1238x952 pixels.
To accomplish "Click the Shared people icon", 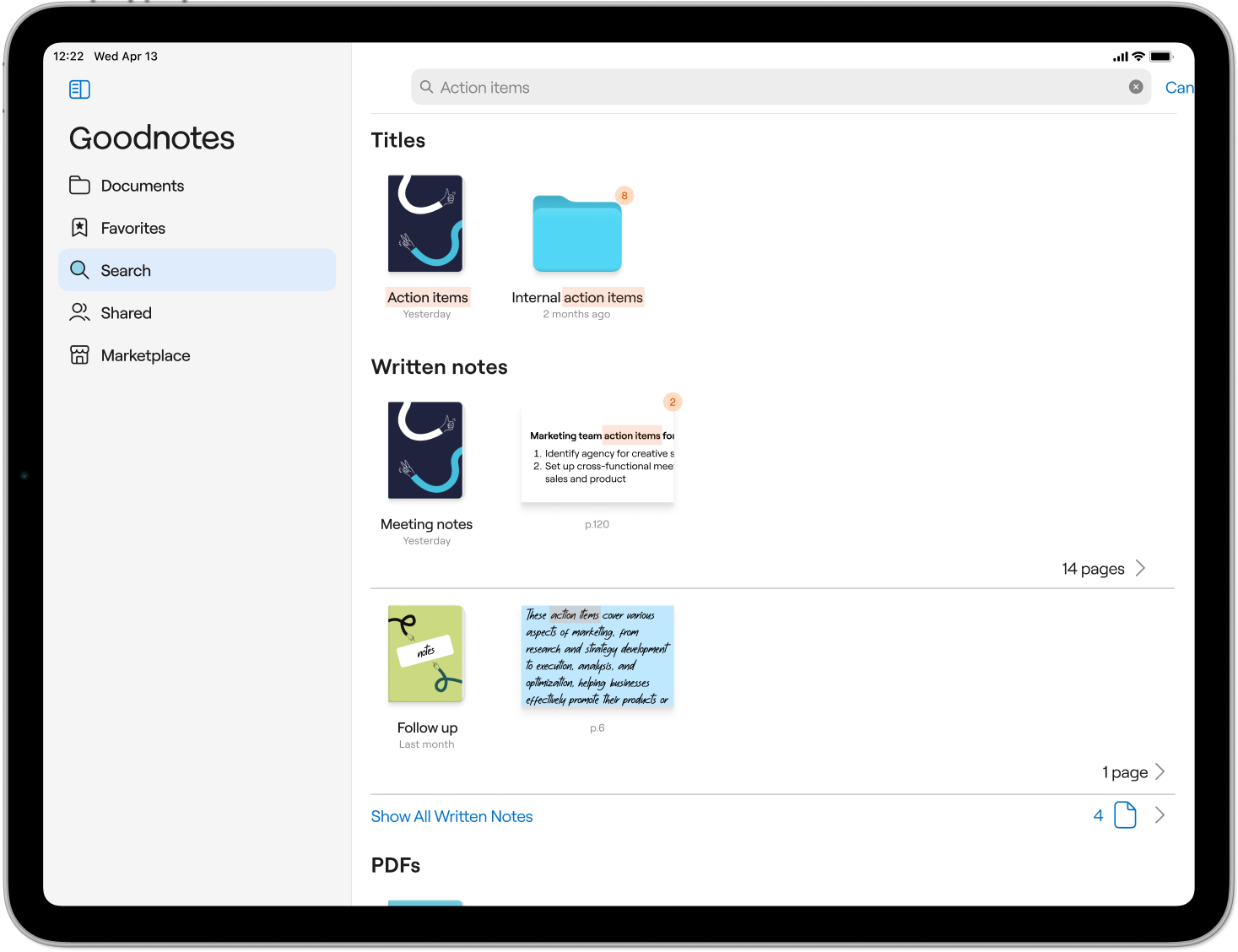I will pos(79,313).
